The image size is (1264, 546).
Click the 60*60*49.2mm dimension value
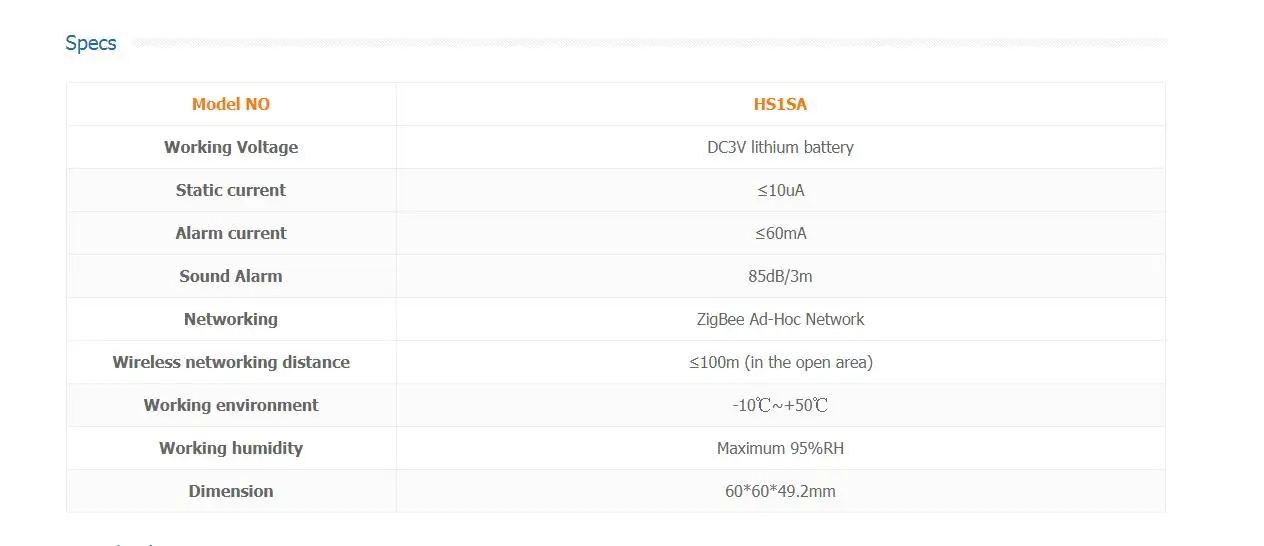point(780,491)
